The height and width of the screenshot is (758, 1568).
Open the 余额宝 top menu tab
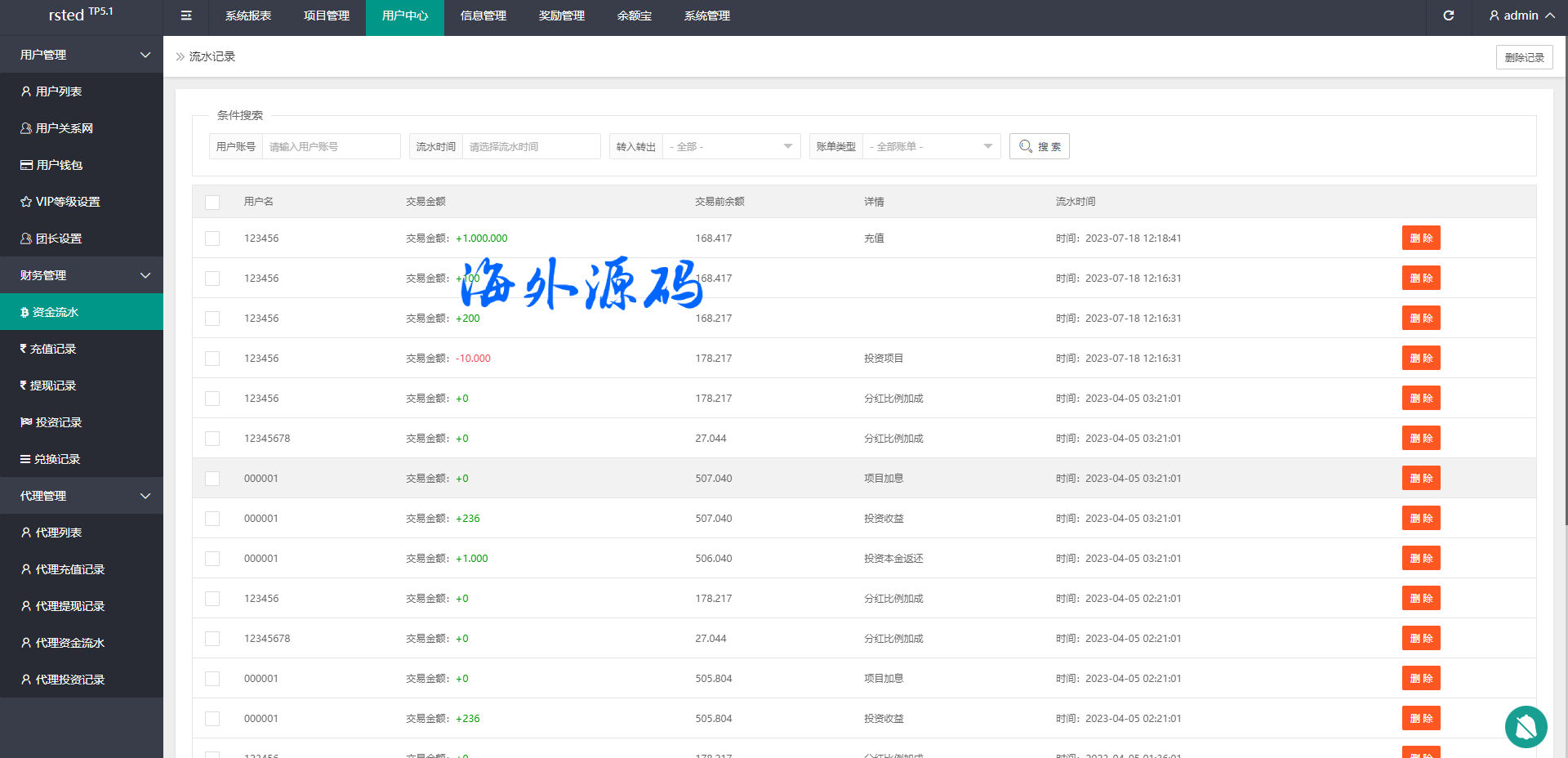click(x=634, y=16)
